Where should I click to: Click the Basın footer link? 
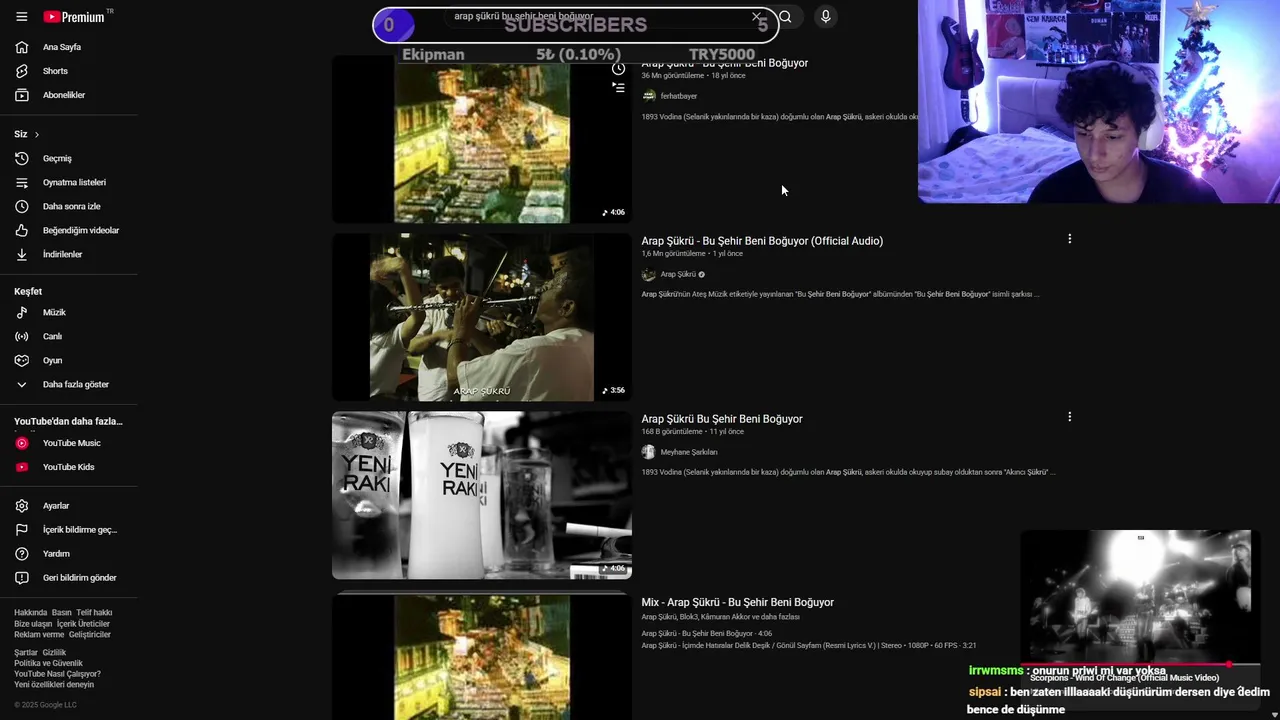61,612
